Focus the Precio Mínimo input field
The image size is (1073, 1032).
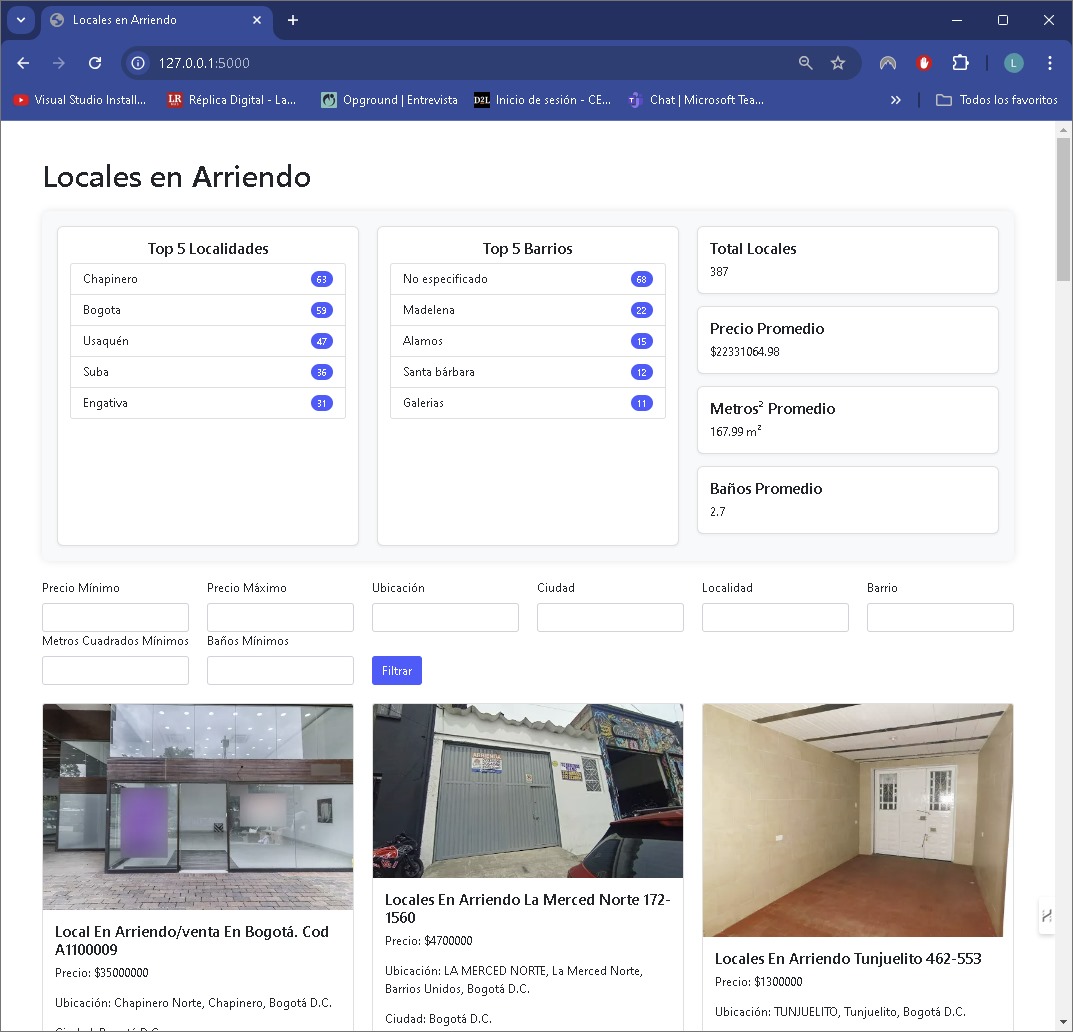115,617
